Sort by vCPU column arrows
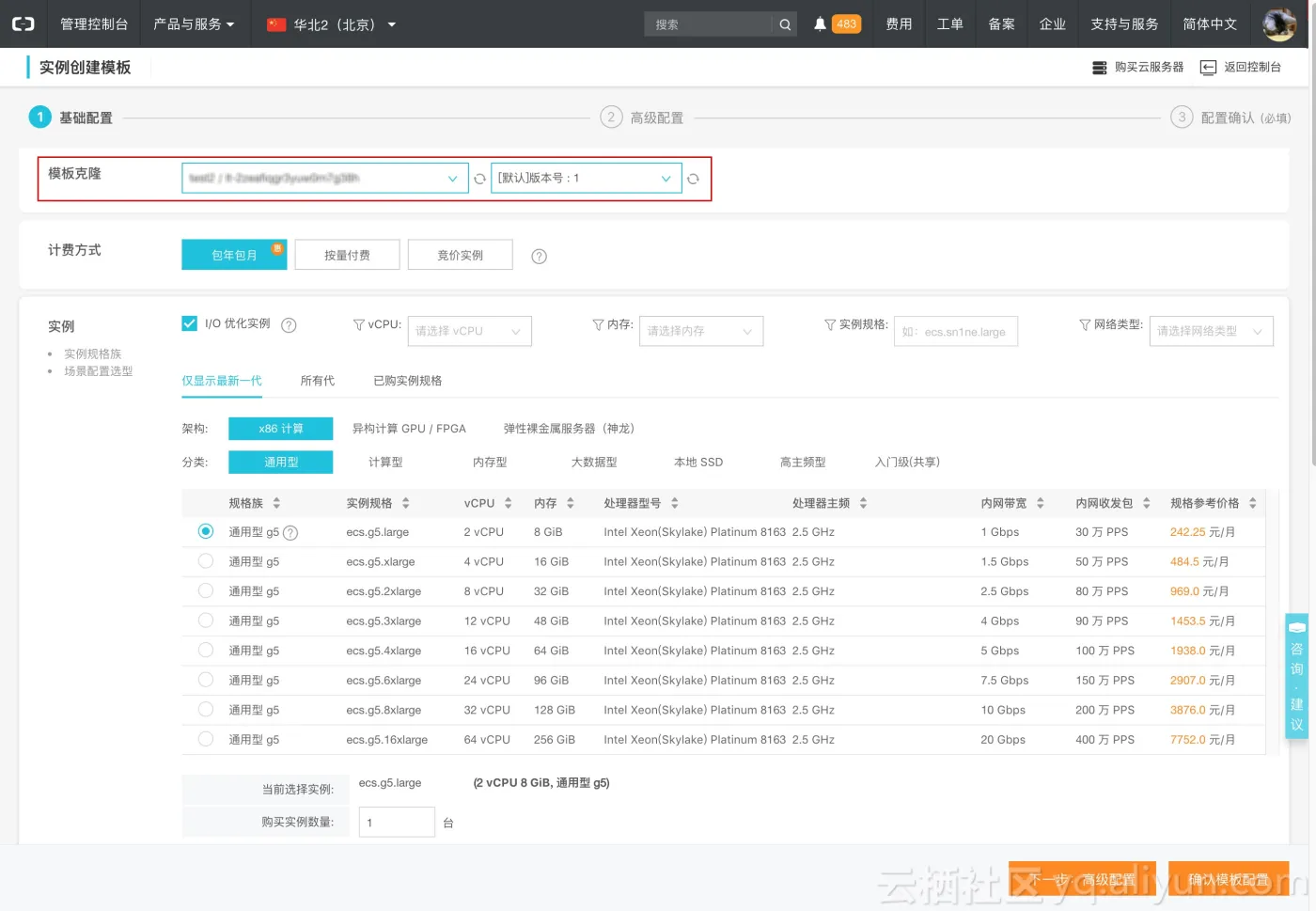The height and width of the screenshot is (911, 1316). (x=508, y=504)
